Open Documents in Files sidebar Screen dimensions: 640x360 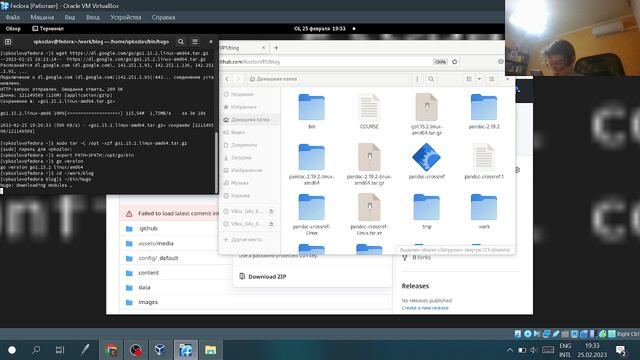point(250,145)
